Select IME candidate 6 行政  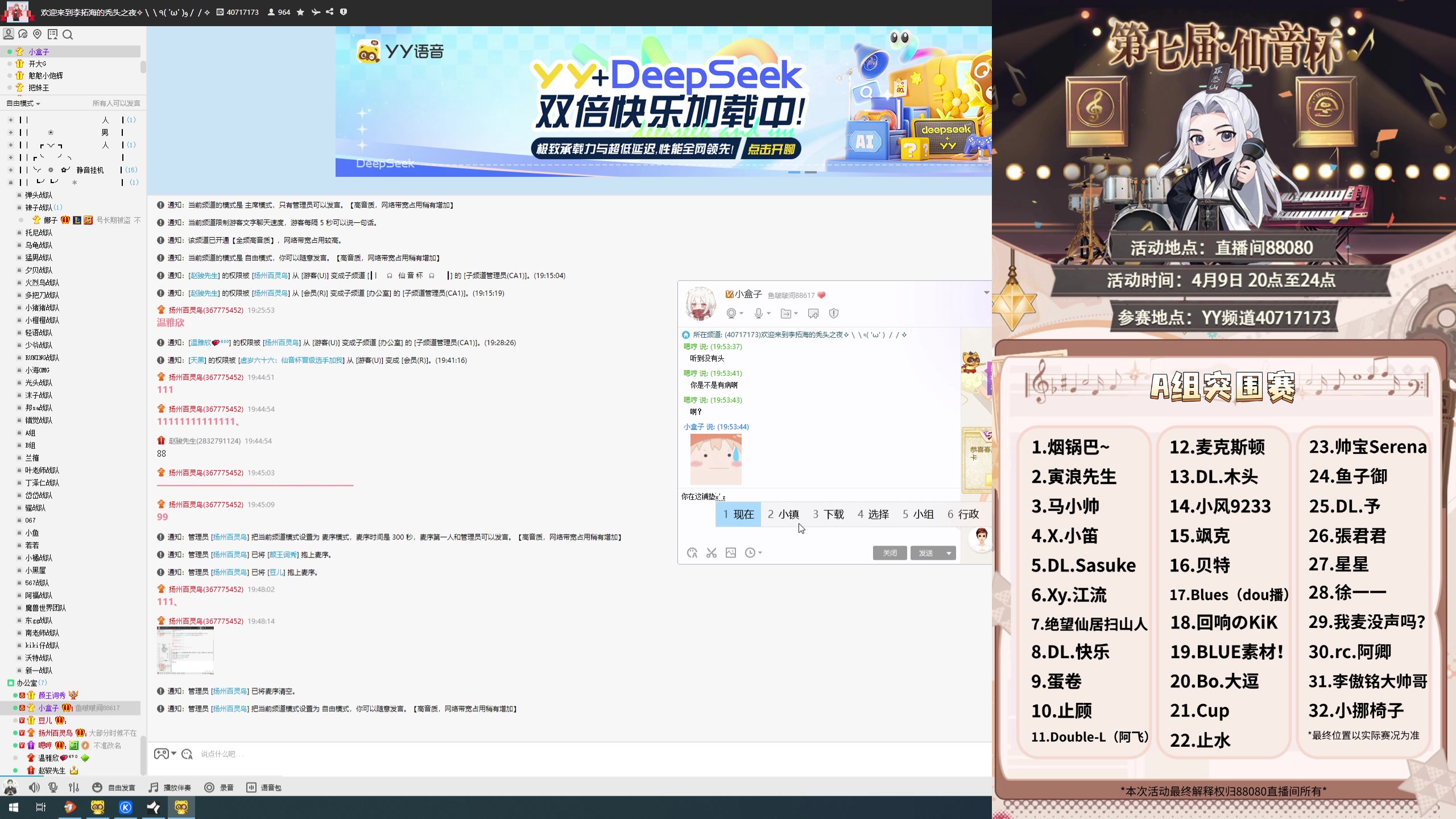pyautogui.click(x=963, y=514)
